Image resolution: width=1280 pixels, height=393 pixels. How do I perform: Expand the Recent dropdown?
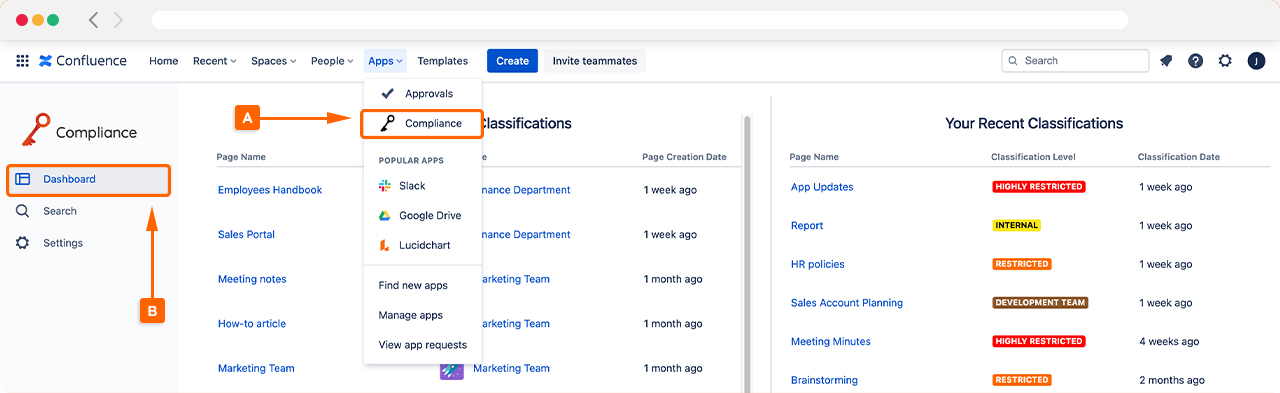[215, 61]
